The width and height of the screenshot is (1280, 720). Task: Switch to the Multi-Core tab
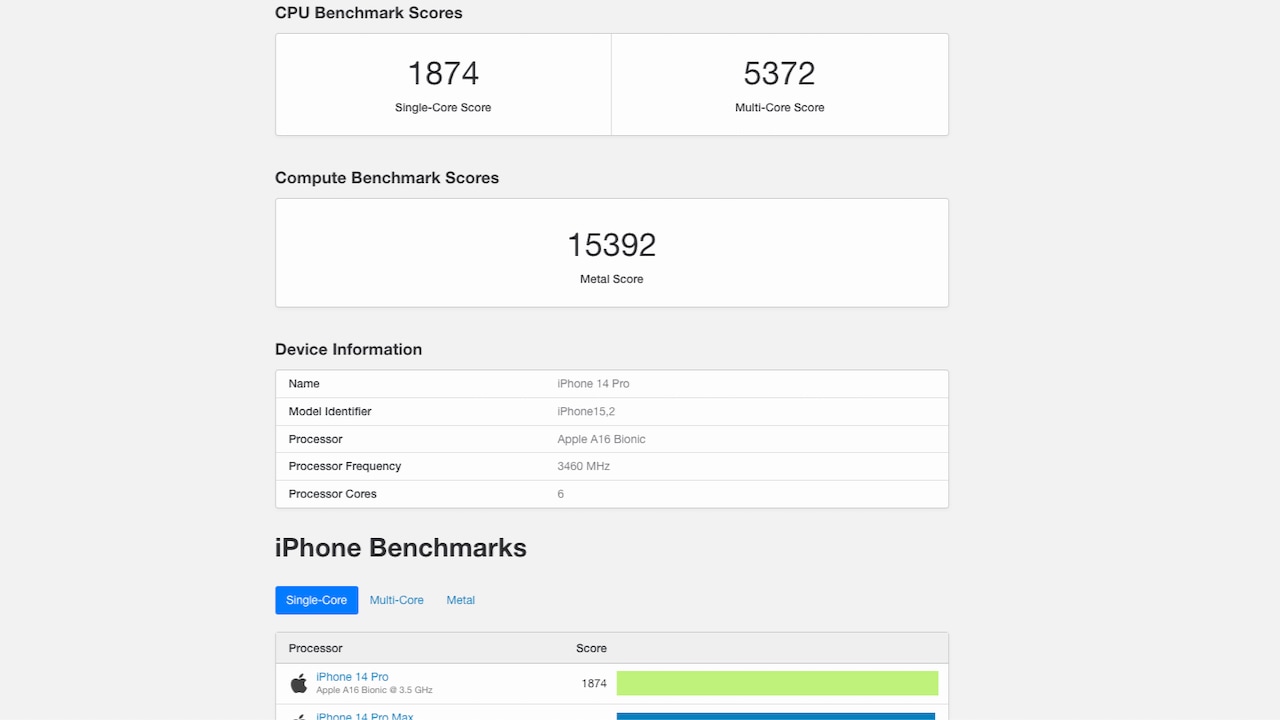click(396, 600)
